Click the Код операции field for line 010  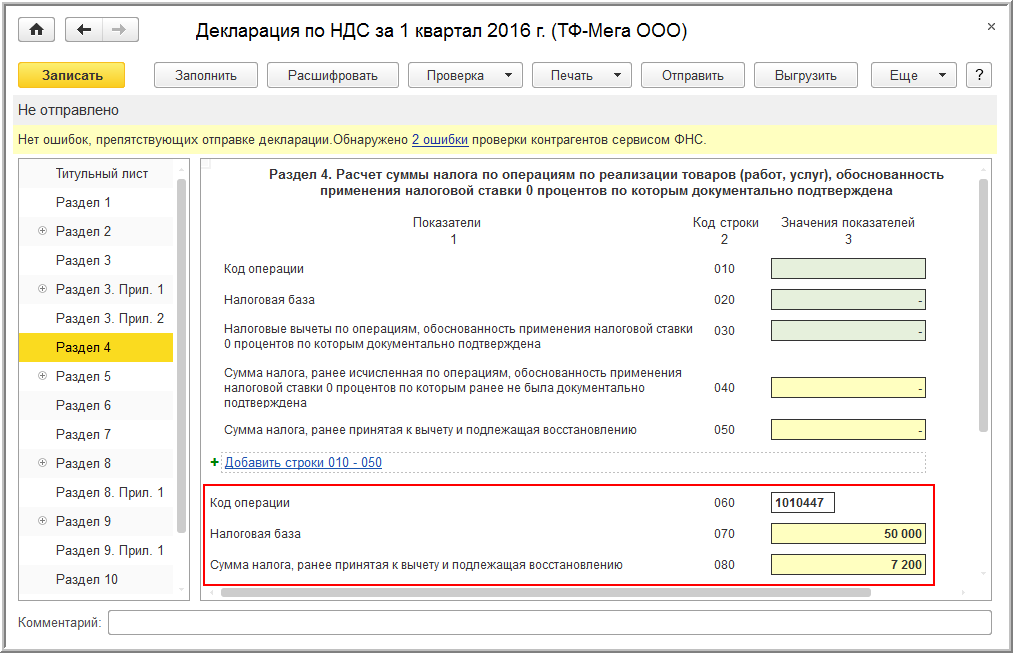coord(848,269)
